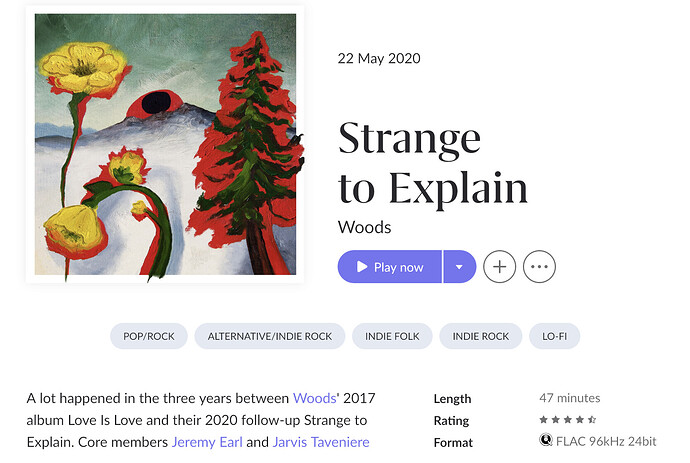Screen dimensions: 690x463
Task: Click the Strange to Explain album cover
Action: click(165, 144)
